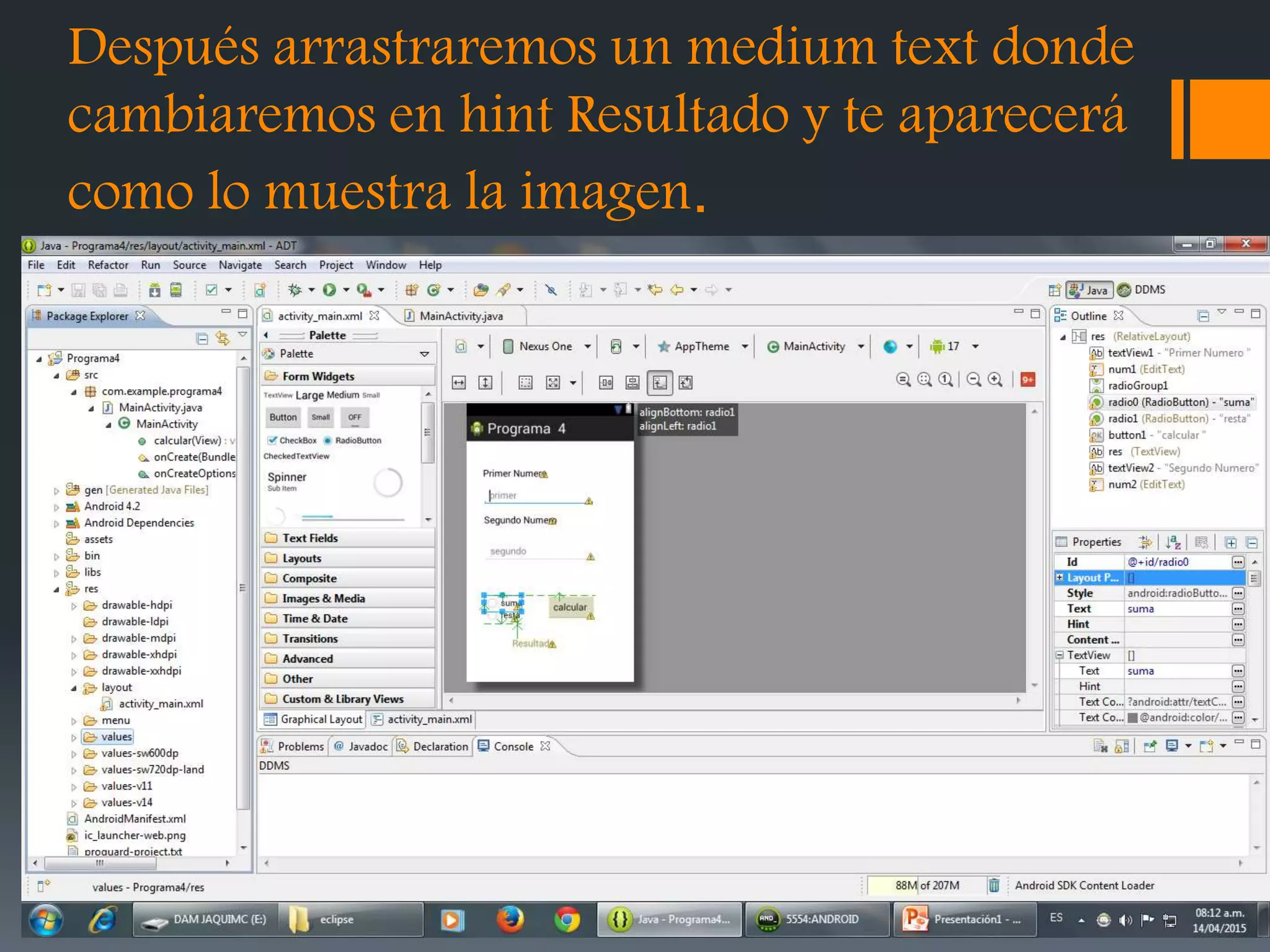Expand the gen Generated Java Files folder

point(56,490)
